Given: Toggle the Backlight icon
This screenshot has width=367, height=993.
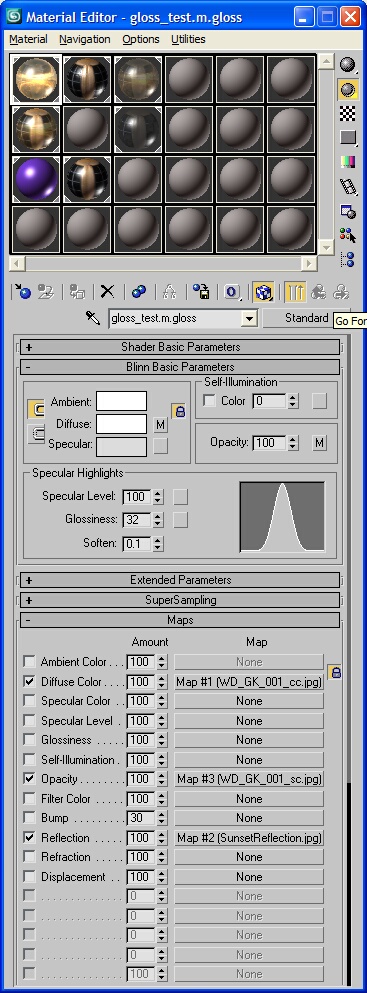Looking at the screenshot, I should pos(347,89).
